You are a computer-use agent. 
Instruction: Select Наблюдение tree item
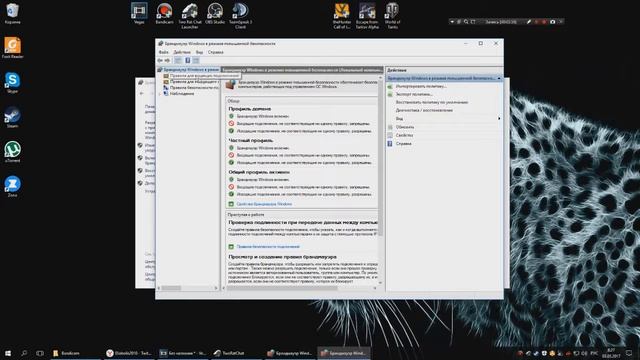[x=179, y=93]
